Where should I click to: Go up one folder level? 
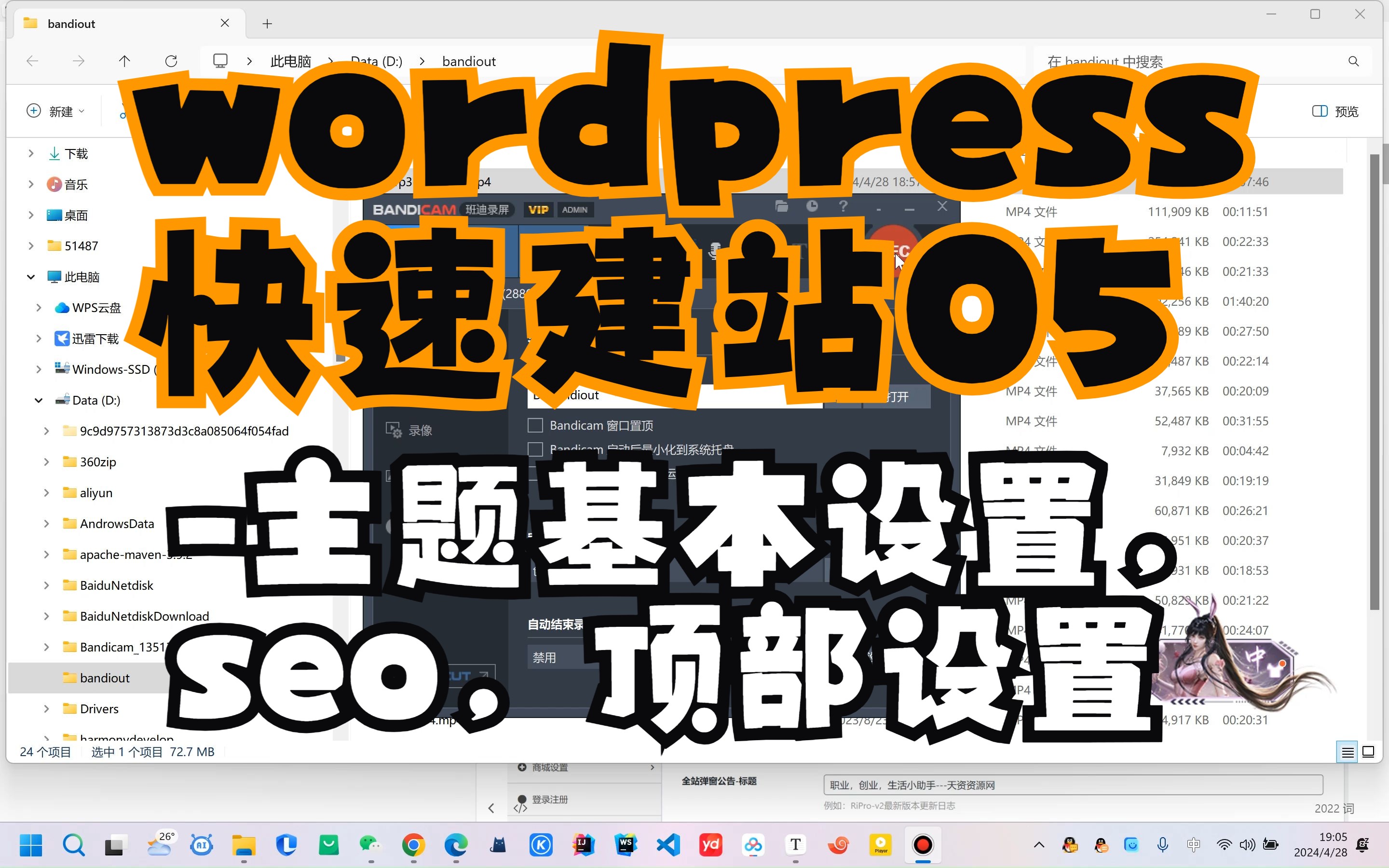click(x=124, y=61)
